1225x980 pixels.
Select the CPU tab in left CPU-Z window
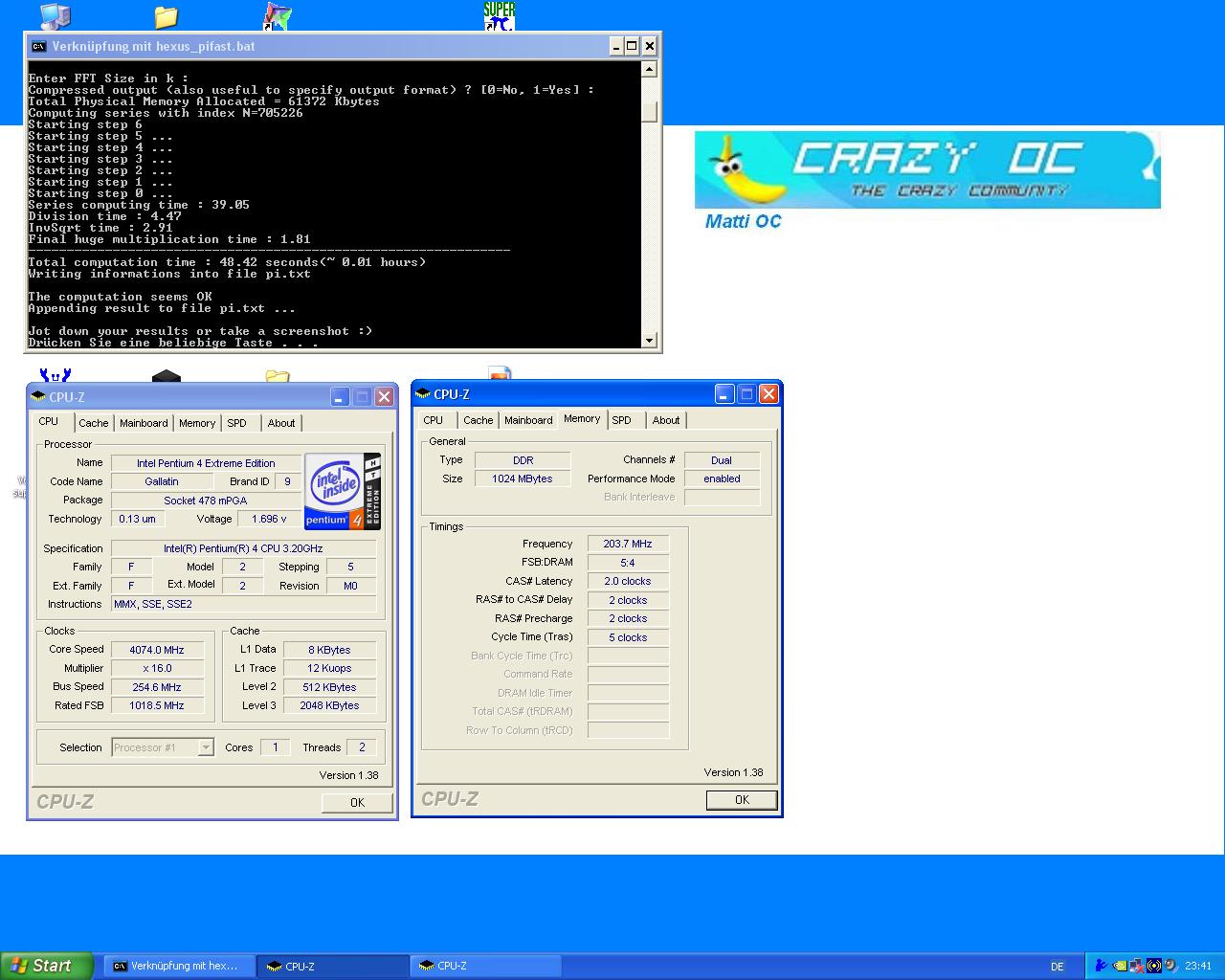(x=49, y=421)
